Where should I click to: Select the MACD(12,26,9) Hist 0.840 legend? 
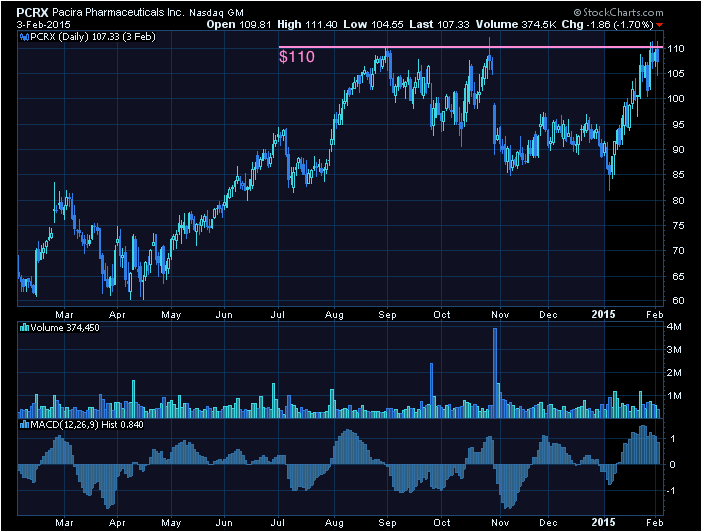pyautogui.click(x=87, y=425)
